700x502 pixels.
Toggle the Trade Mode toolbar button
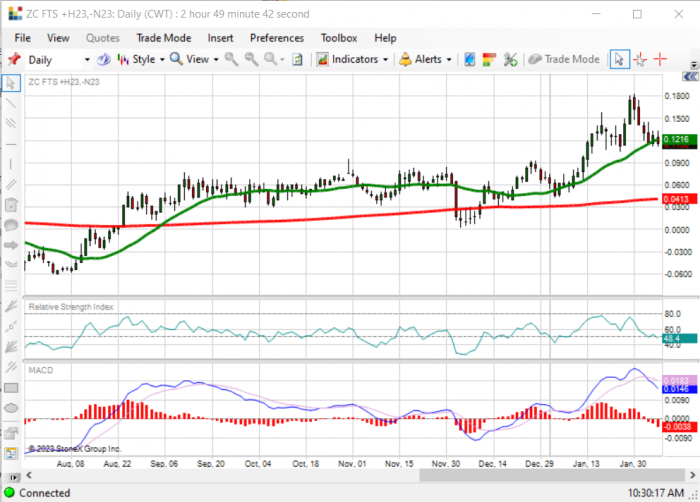(564, 59)
